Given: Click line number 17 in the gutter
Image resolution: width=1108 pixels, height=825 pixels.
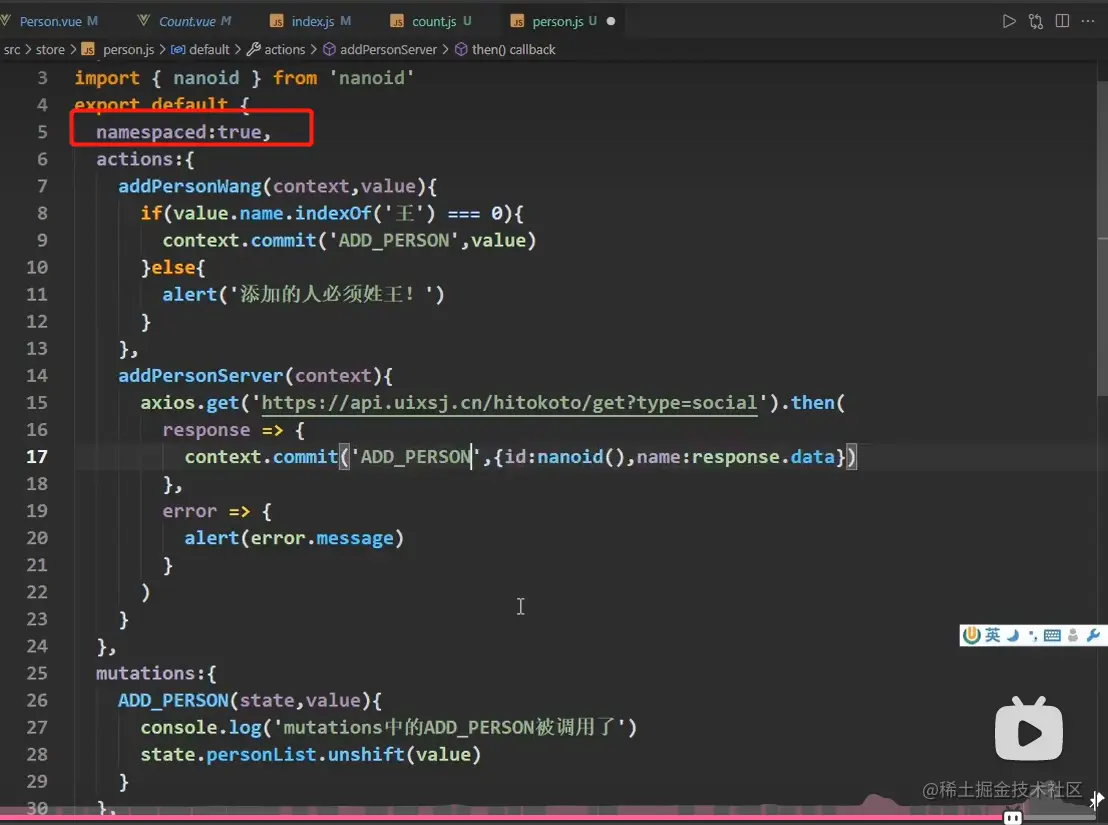Looking at the screenshot, I should pyautogui.click(x=37, y=457).
